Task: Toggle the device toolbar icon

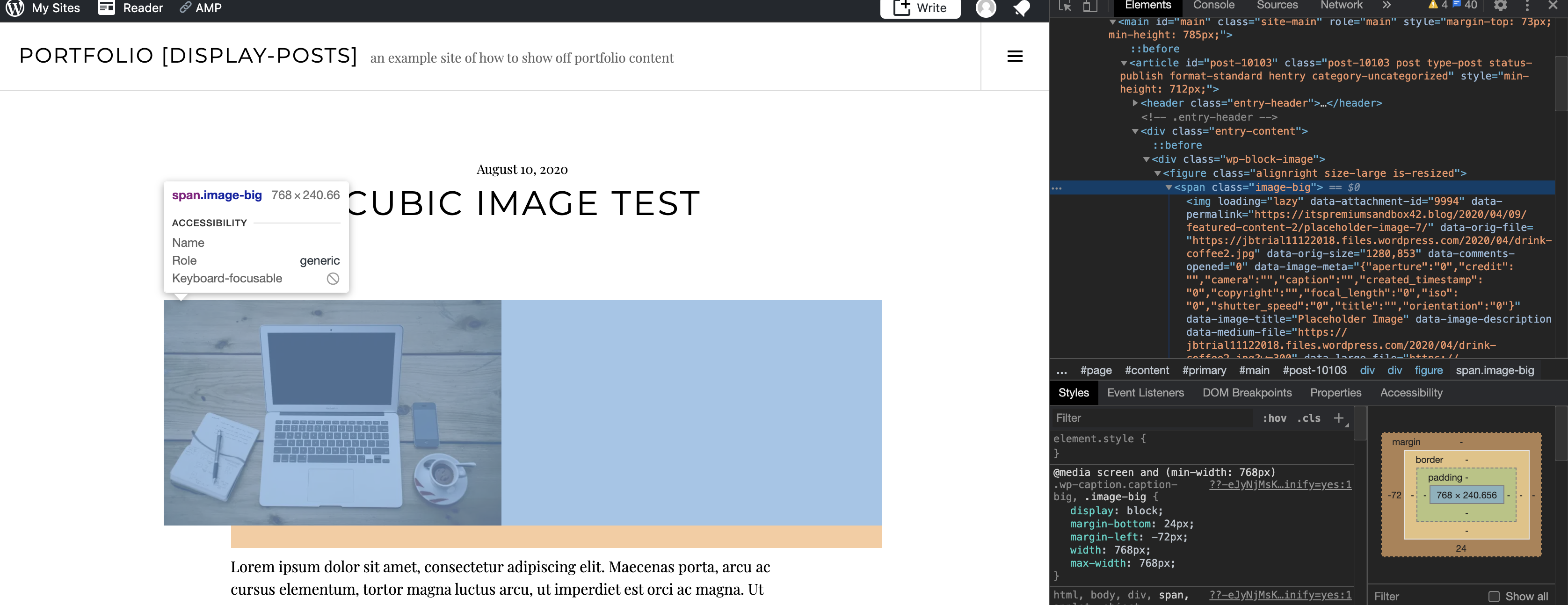Action: click(x=1089, y=6)
